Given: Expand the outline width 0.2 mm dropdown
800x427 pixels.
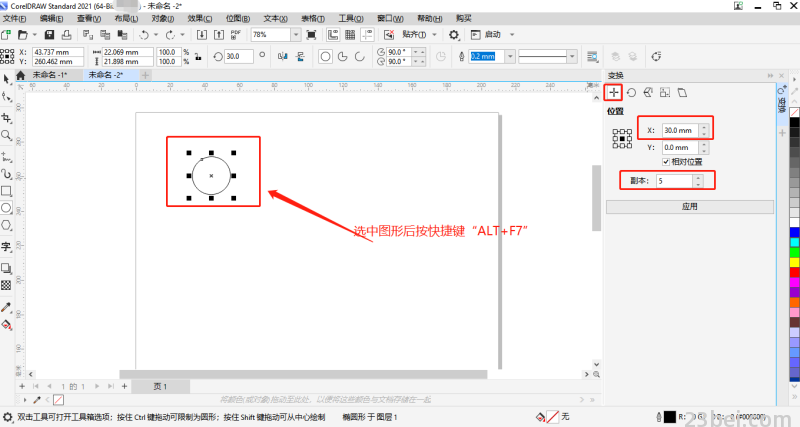Looking at the screenshot, I should (510, 56).
